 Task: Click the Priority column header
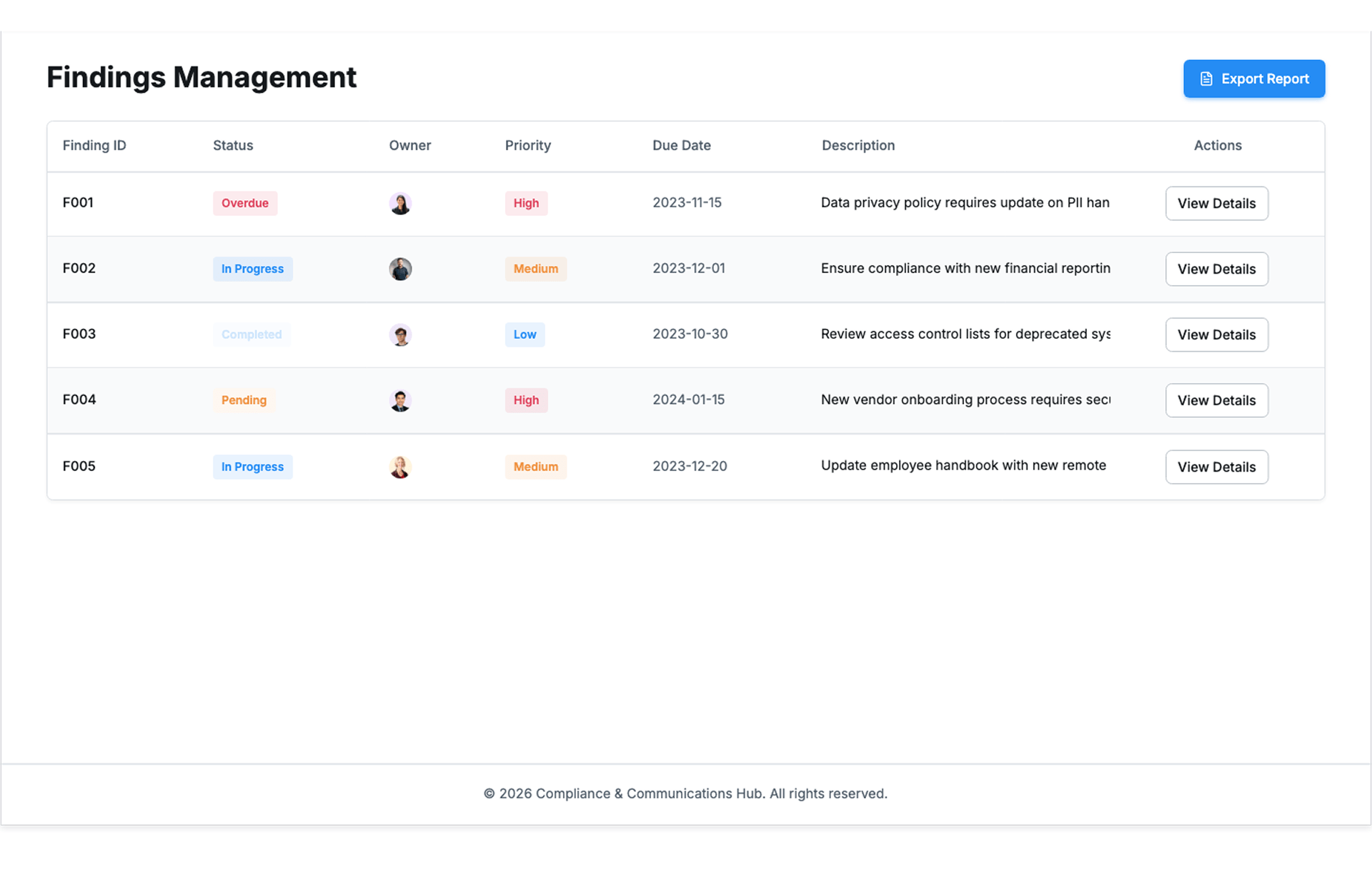point(527,146)
